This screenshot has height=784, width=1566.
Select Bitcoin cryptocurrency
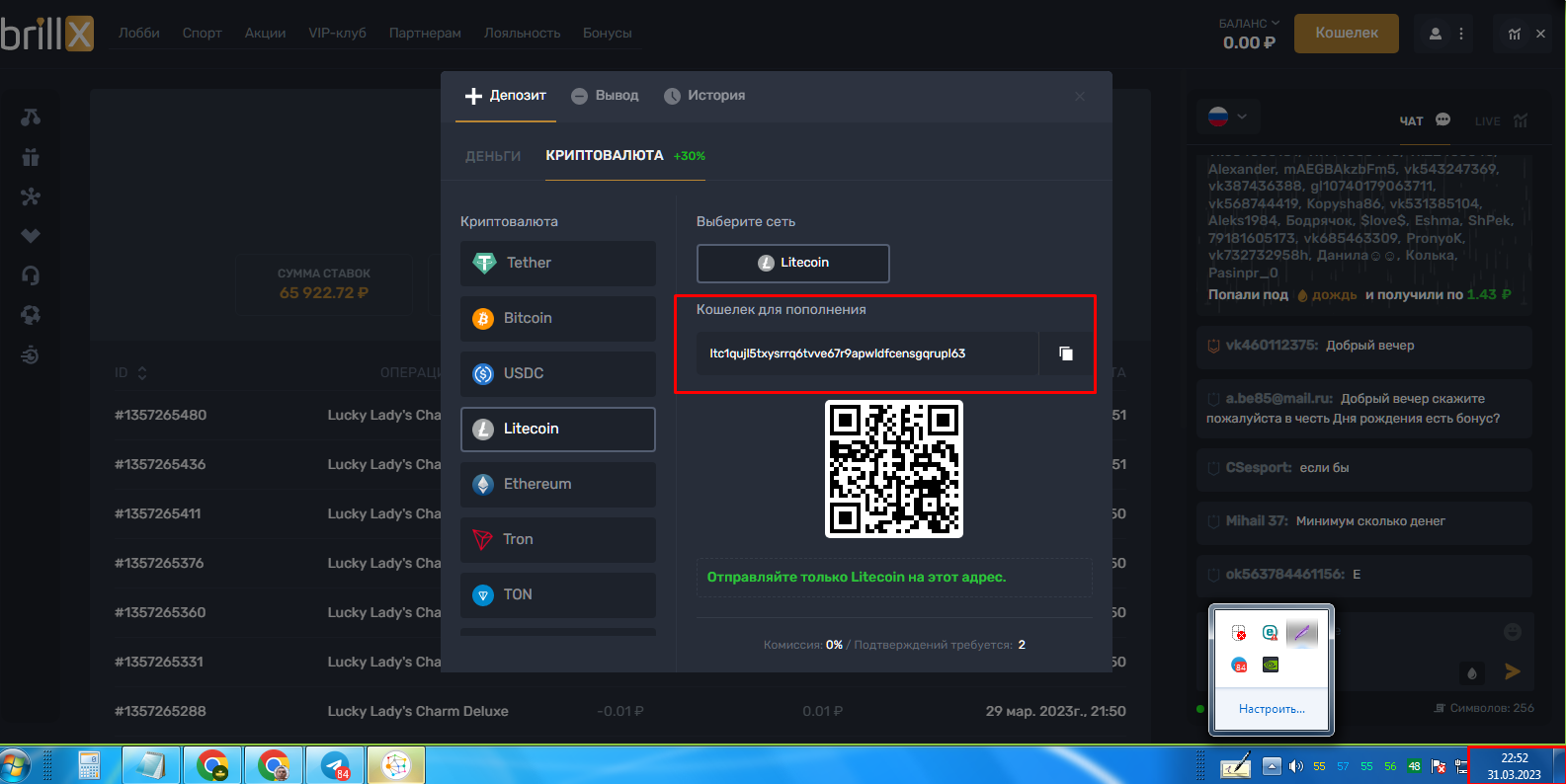pos(558,318)
